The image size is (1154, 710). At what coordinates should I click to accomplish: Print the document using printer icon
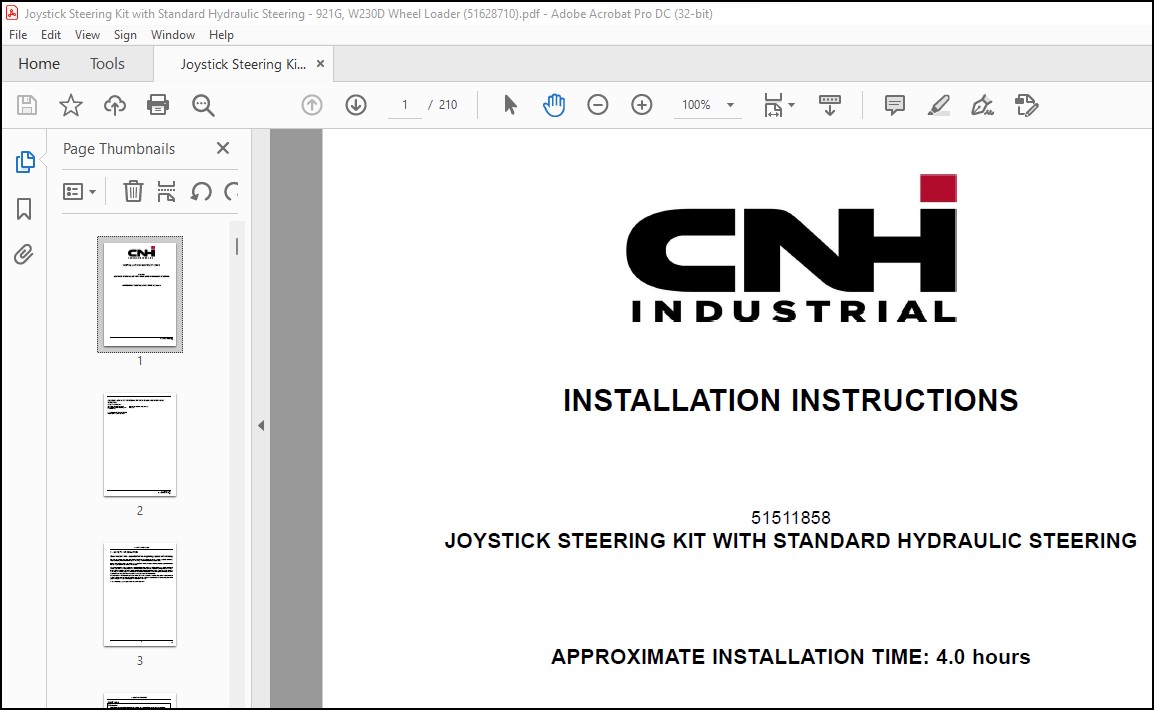coord(158,105)
